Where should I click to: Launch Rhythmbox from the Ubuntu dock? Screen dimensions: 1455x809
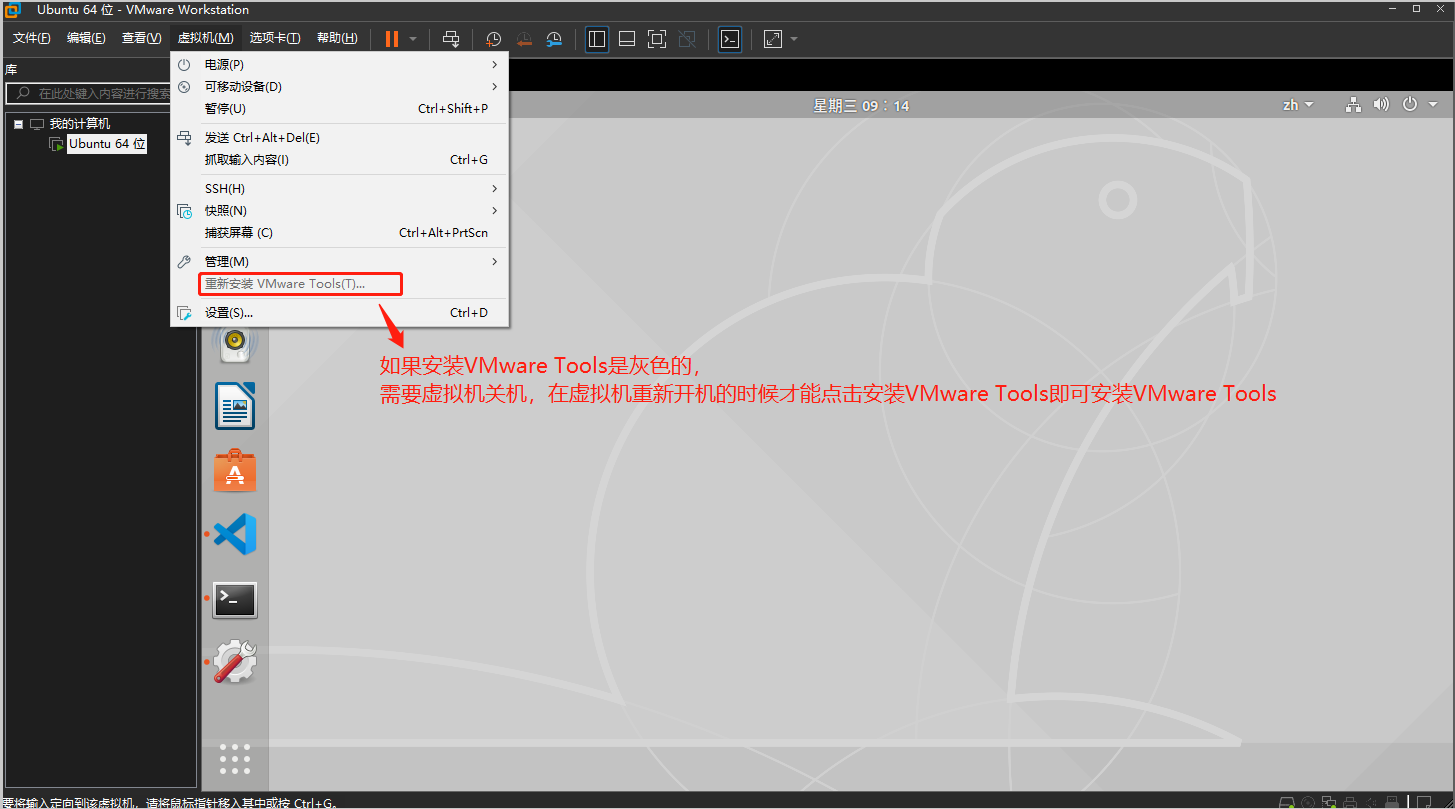[x=235, y=344]
